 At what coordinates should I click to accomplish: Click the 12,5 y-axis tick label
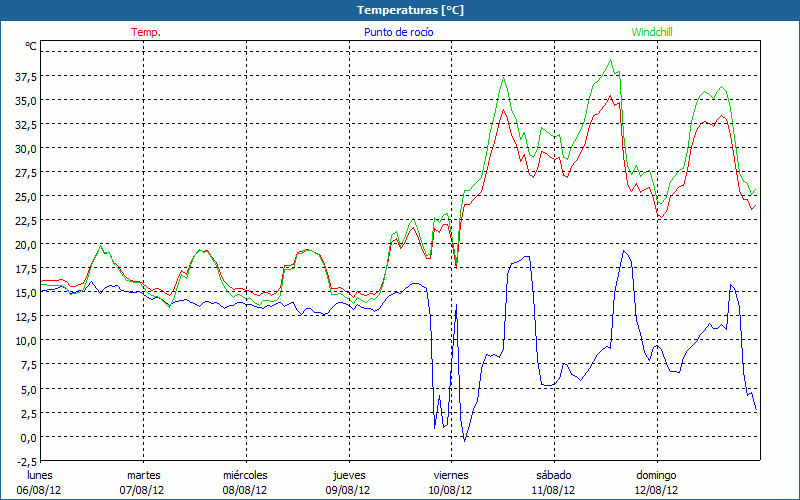click(x=25, y=317)
